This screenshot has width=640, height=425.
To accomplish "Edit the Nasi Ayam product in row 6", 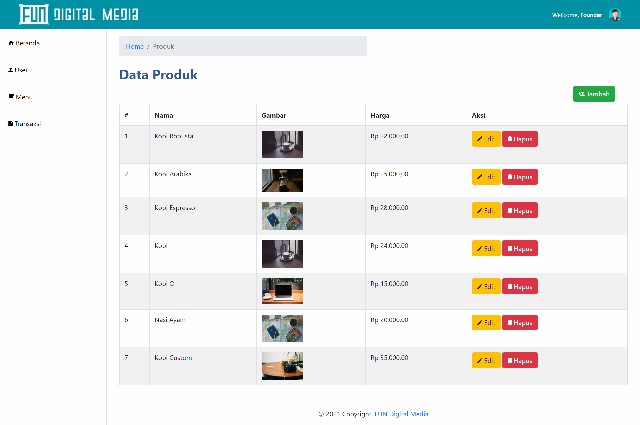I will 486,322.
